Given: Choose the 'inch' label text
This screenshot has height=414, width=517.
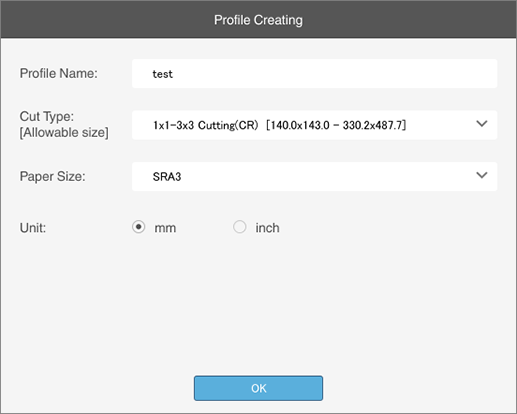Looking at the screenshot, I should pyautogui.click(x=267, y=228).
